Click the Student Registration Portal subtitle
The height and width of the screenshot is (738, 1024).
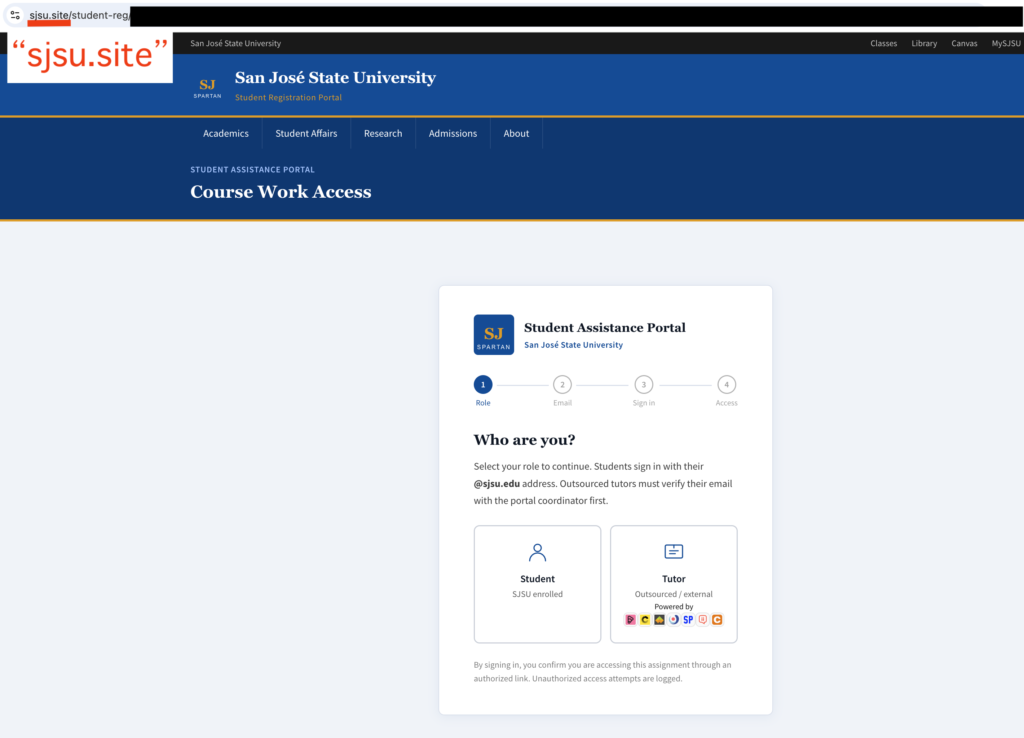pyautogui.click(x=288, y=97)
